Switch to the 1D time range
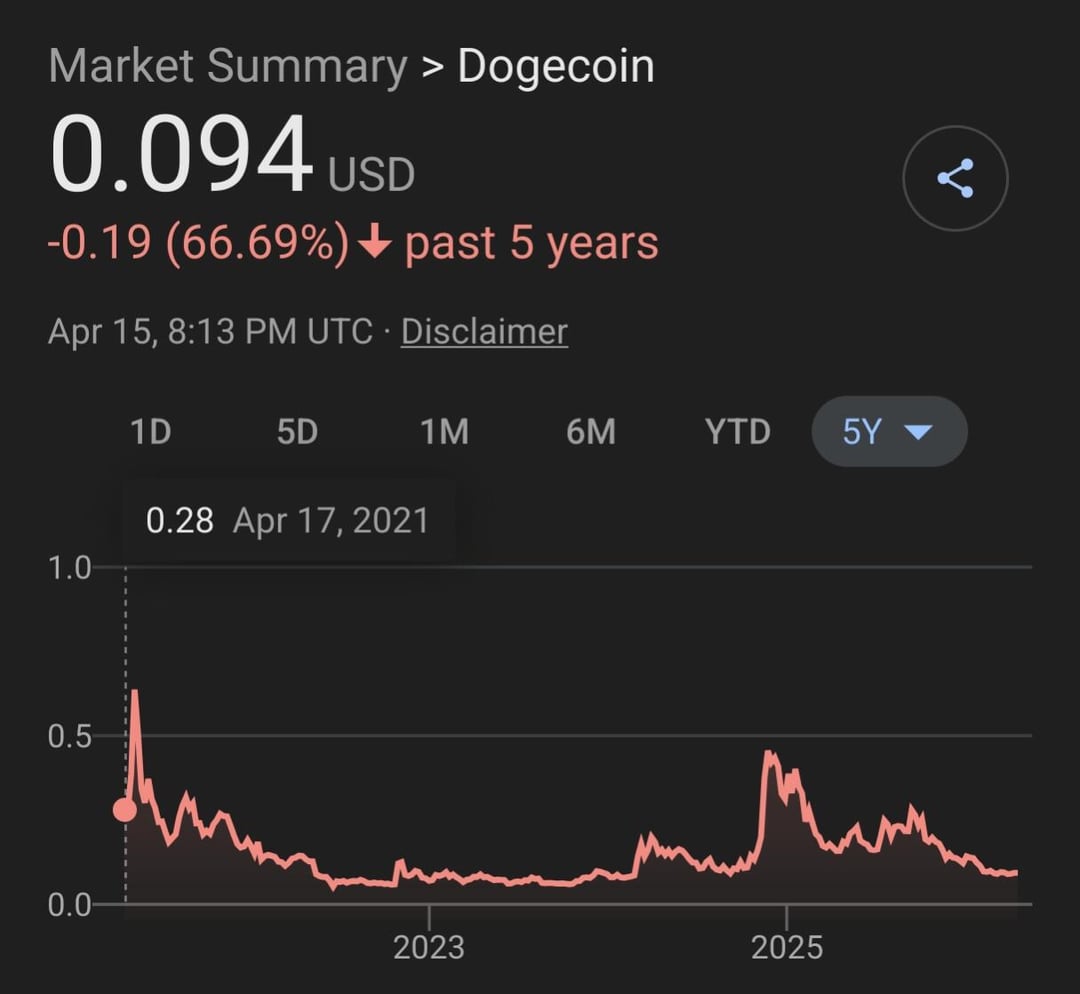Screen dimensions: 1080x994 151,432
